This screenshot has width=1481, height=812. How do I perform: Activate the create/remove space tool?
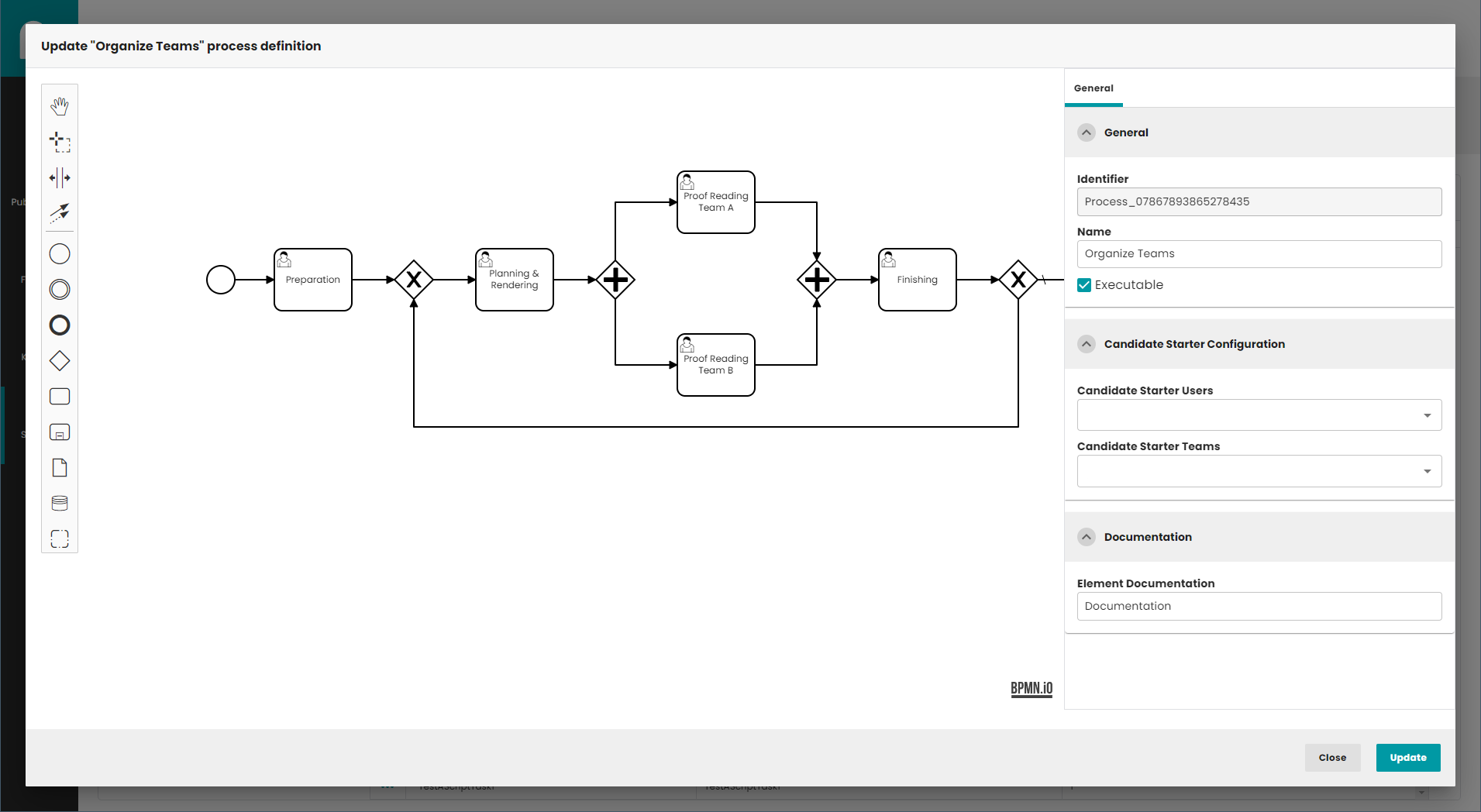click(60, 177)
